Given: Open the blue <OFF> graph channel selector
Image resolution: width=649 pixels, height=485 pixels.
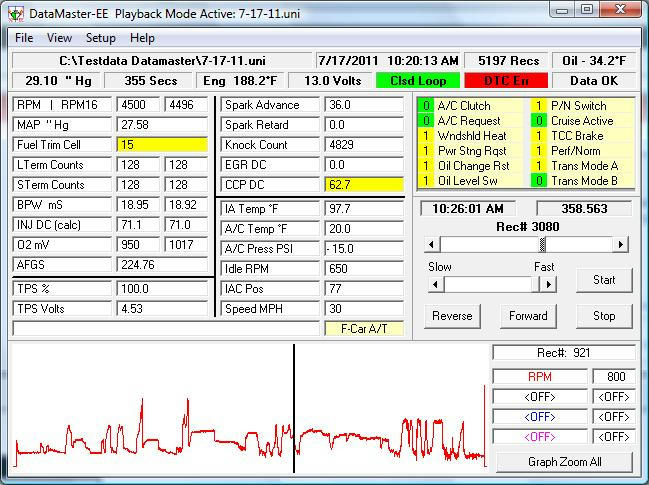Looking at the screenshot, I should pyautogui.click(x=539, y=417).
